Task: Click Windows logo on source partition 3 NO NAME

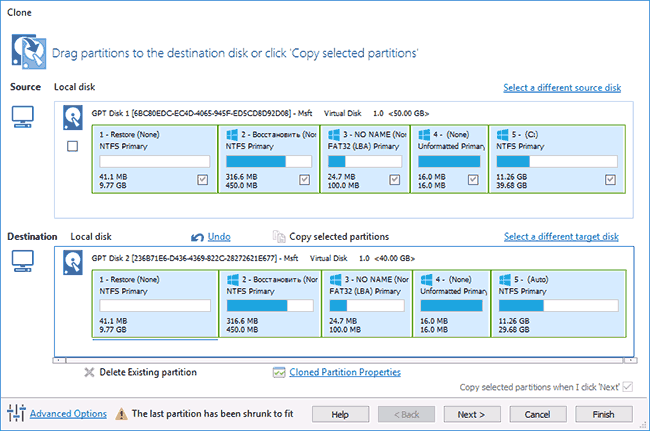Action: click(334, 135)
